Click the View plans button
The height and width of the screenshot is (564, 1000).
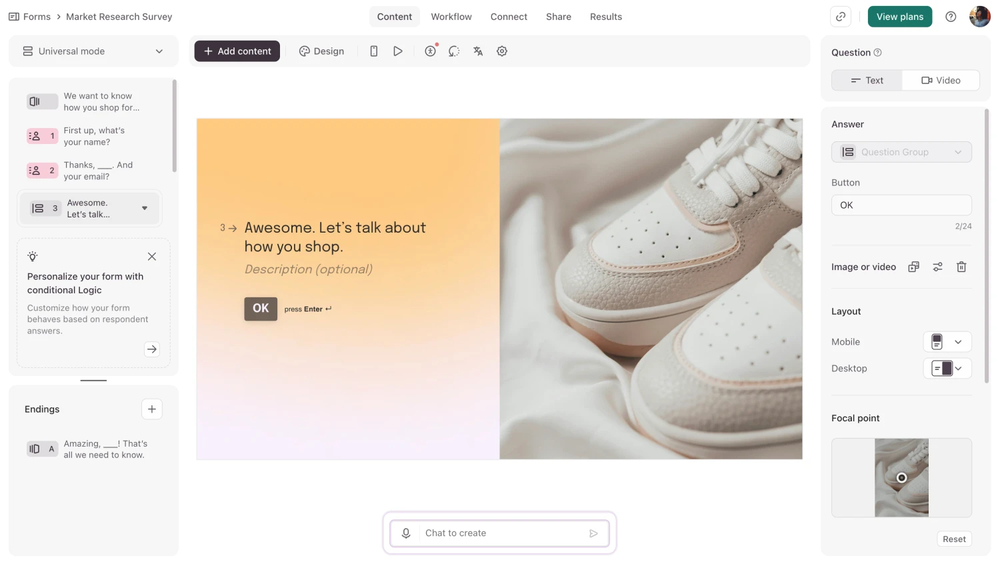(x=899, y=17)
